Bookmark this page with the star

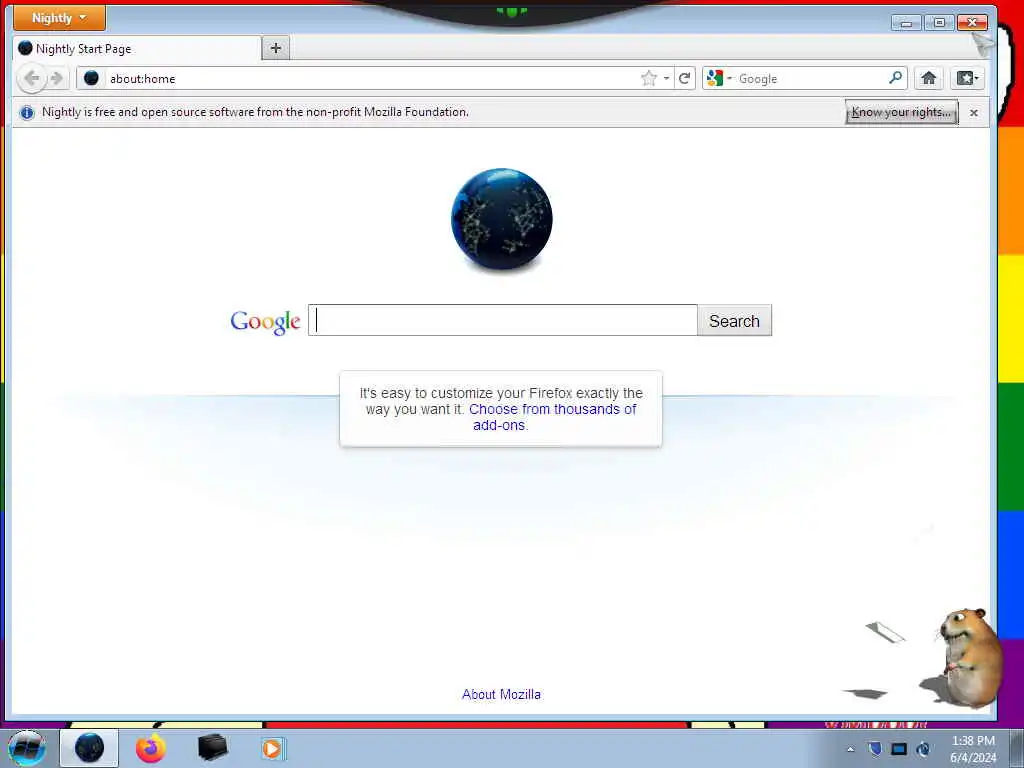[x=648, y=78]
